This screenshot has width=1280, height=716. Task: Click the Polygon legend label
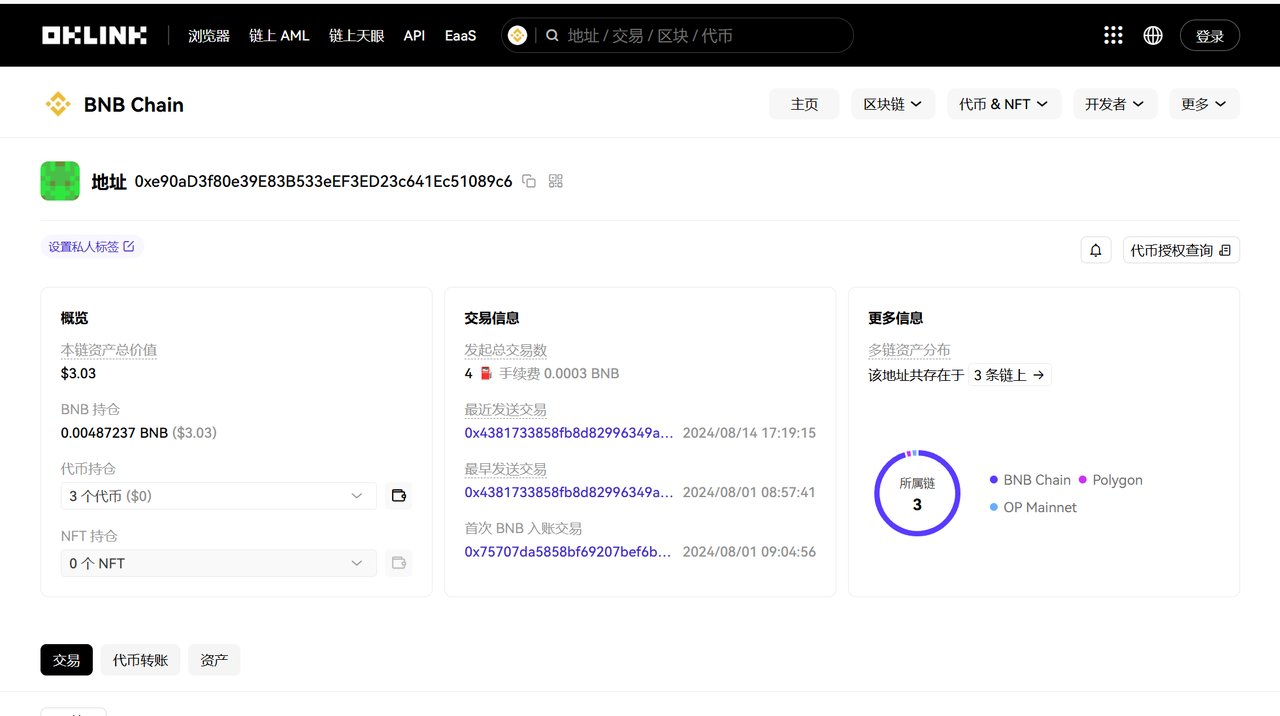pyautogui.click(x=1117, y=480)
